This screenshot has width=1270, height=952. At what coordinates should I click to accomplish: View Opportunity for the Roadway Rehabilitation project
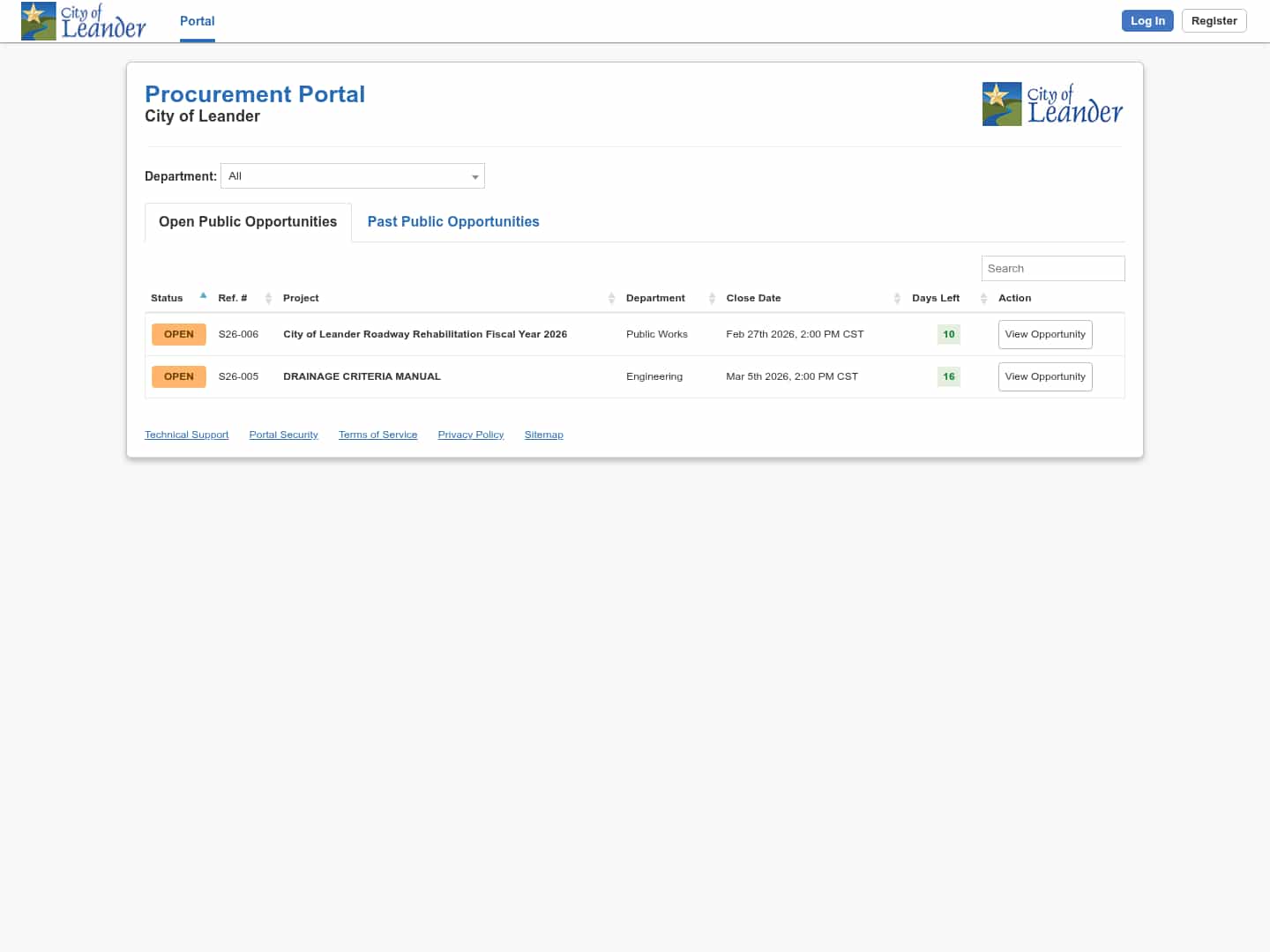(1044, 334)
